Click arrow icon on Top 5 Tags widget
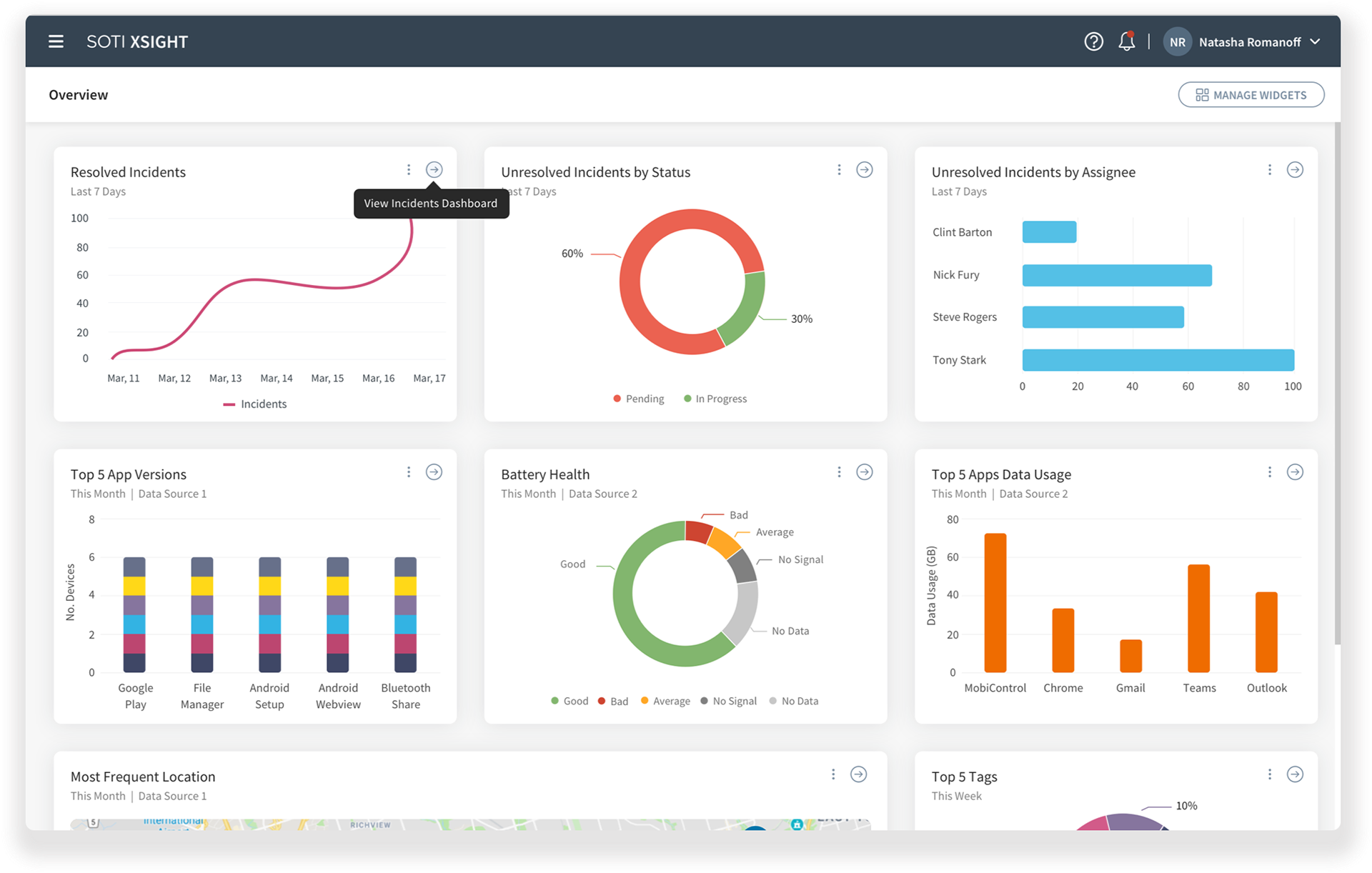This screenshot has height=873, width=1372. [x=1295, y=774]
